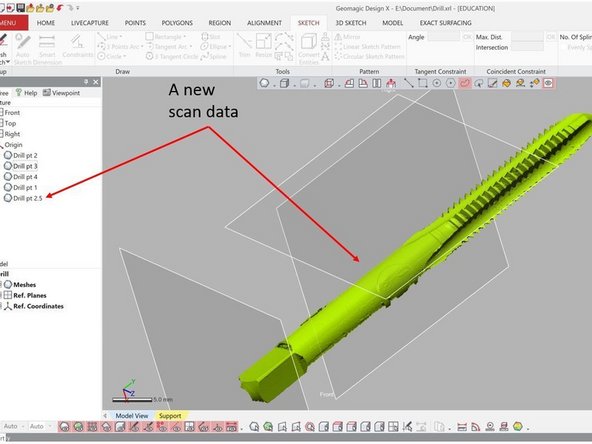This screenshot has width=592, height=444.
Task: Select Meshes in the model tree
Action: [x=20, y=285]
